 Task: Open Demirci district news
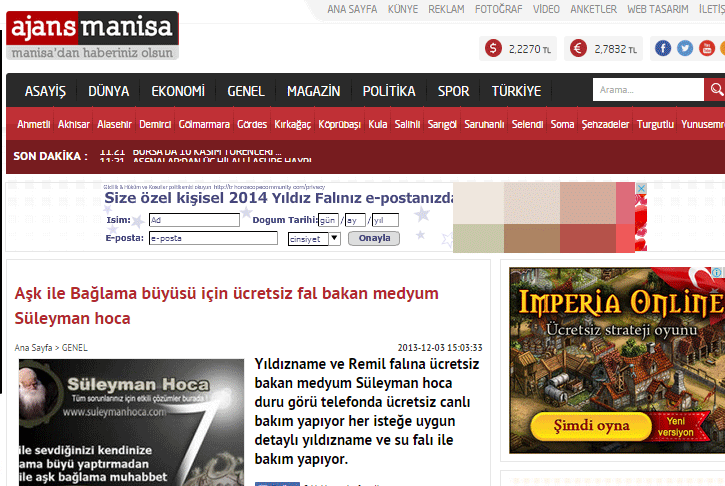(155, 124)
